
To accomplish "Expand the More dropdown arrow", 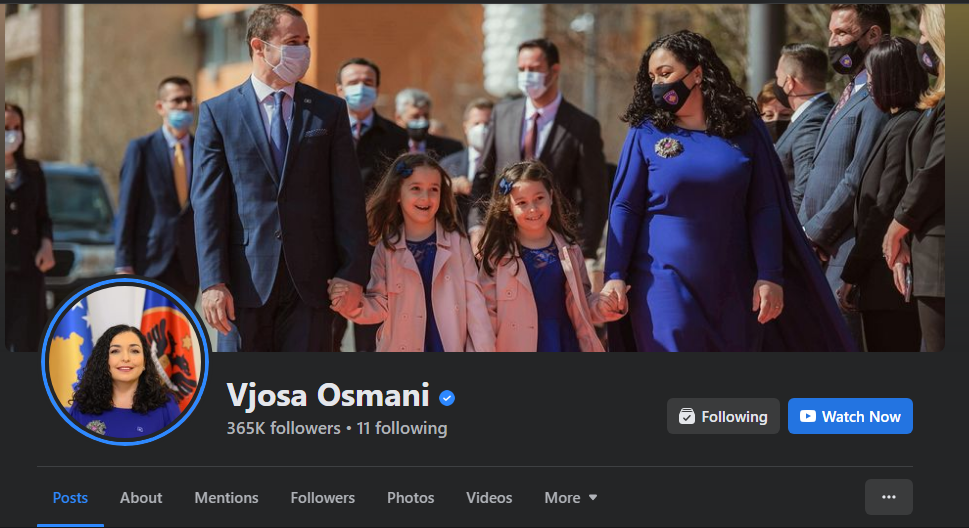I will click(593, 498).
